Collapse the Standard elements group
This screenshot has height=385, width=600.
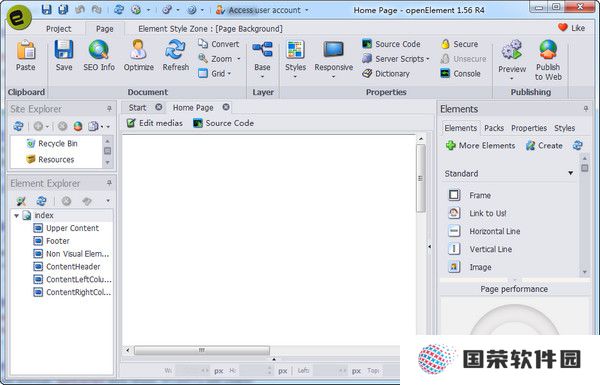[x=571, y=173]
